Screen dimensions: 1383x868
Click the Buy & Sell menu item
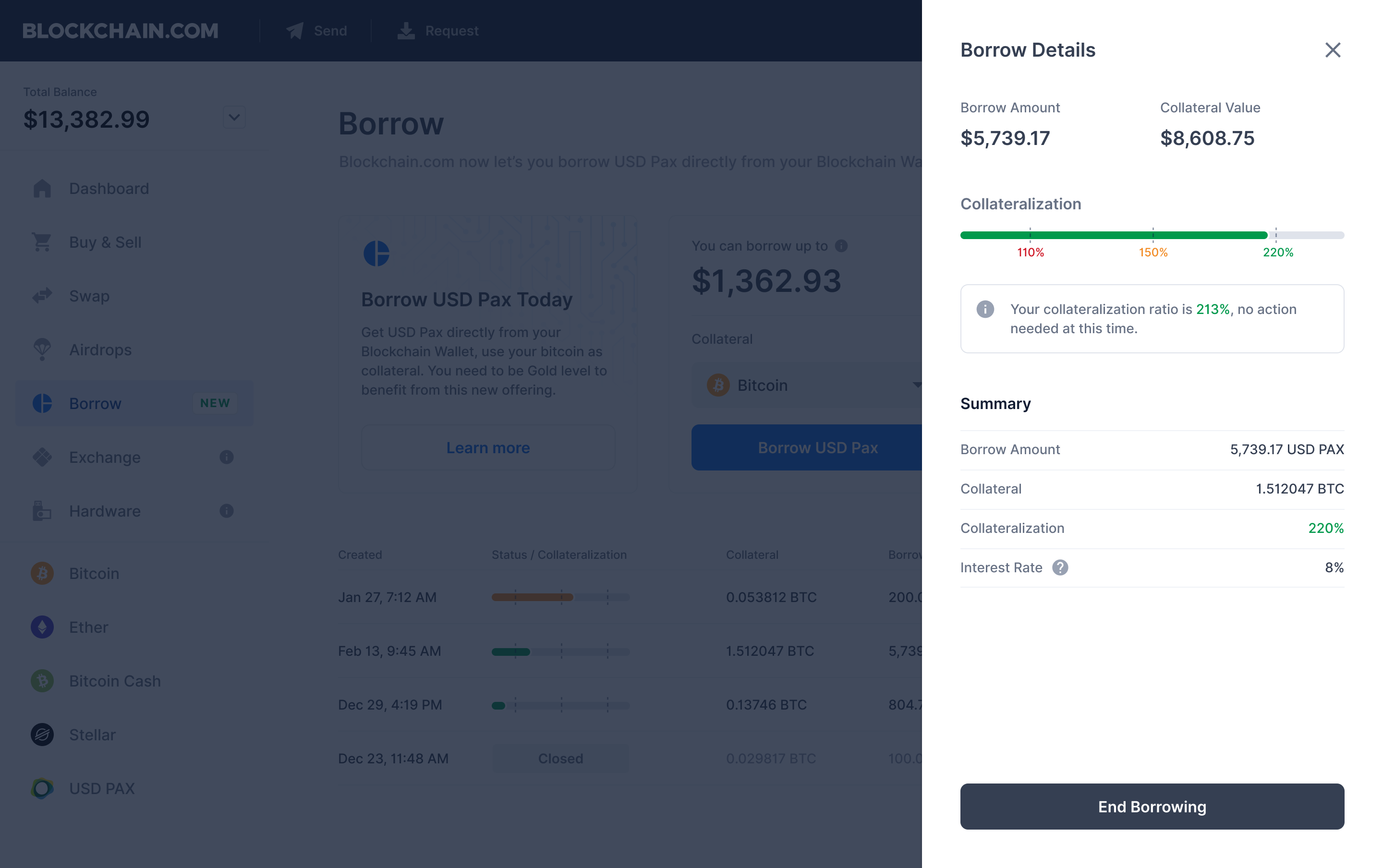pyautogui.click(x=104, y=242)
